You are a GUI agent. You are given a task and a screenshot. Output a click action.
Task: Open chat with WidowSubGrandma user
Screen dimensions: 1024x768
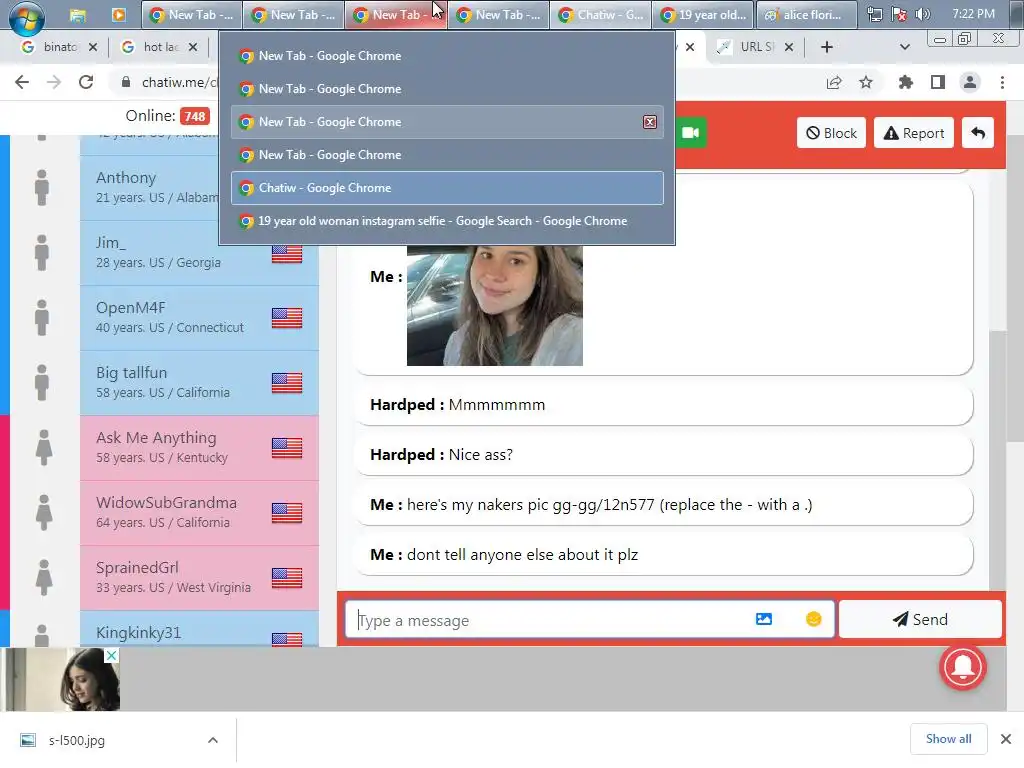tap(199, 513)
